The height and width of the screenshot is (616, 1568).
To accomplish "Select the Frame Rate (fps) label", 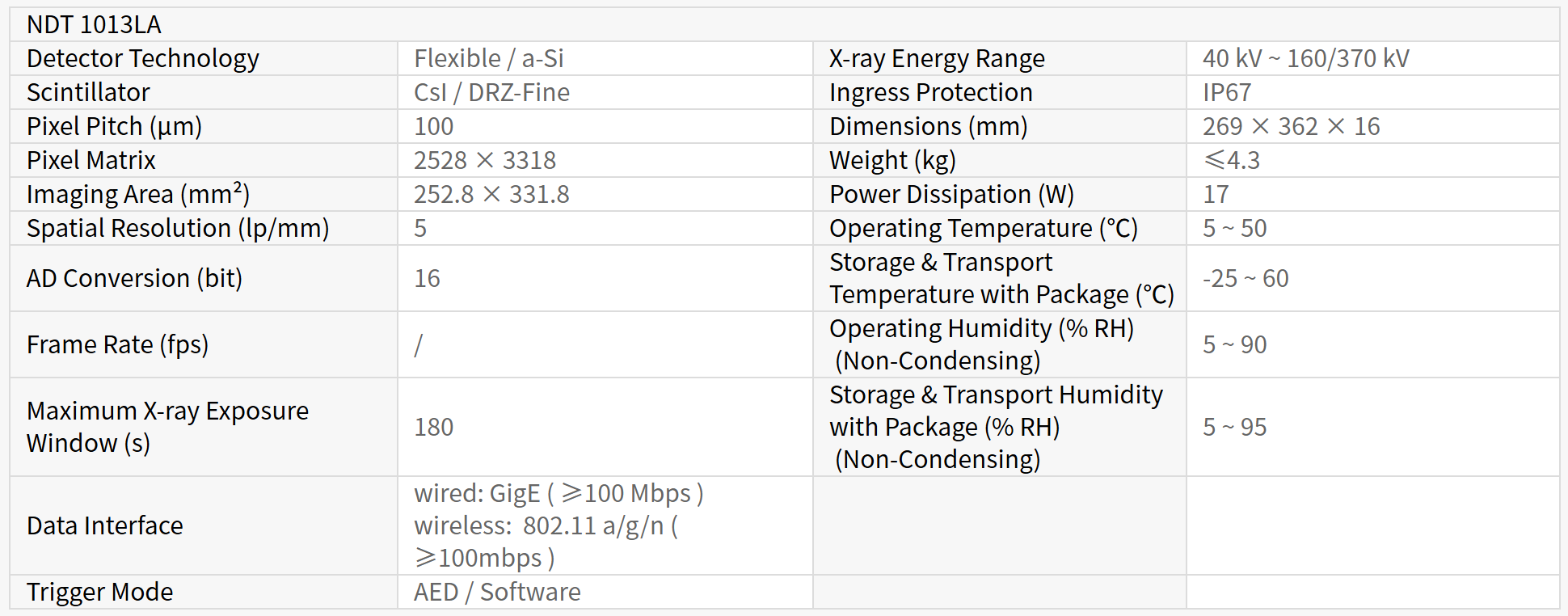I will point(117,345).
